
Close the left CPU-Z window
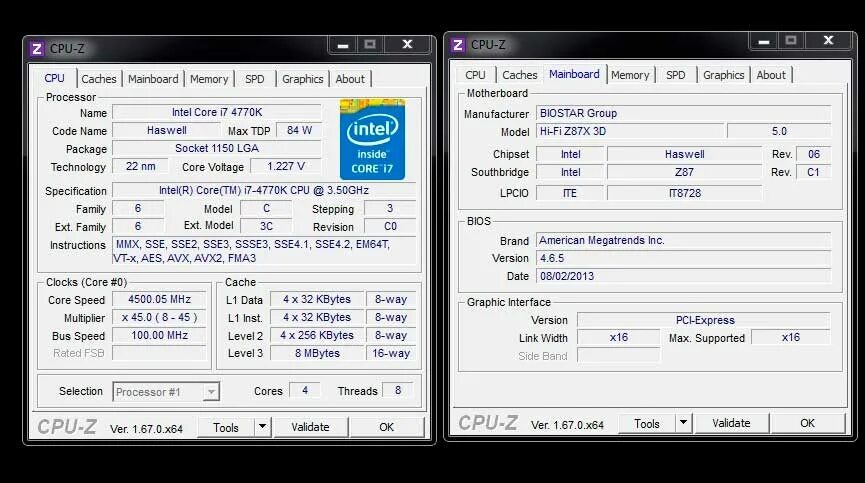pyautogui.click(x=407, y=45)
